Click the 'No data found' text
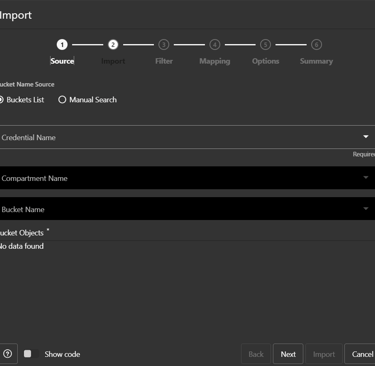The image size is (375, 366). tap(22, 246)
